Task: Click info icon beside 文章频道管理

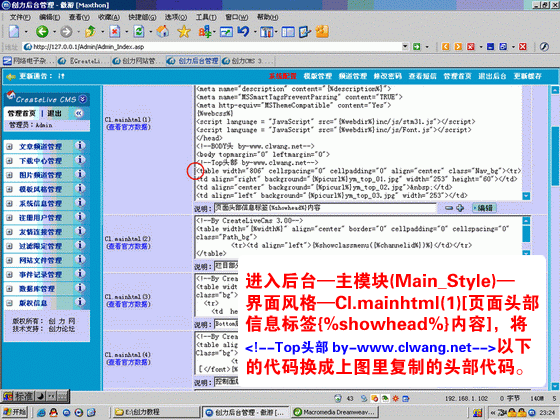Action: 80,146
